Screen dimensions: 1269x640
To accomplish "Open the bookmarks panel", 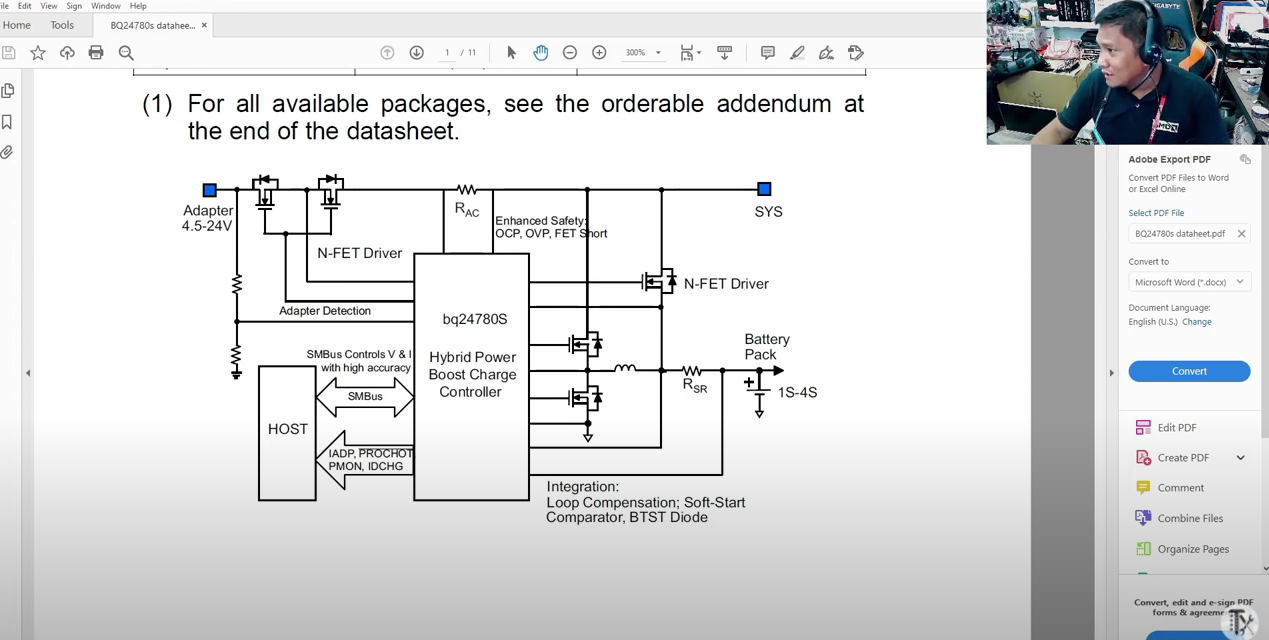I will pyautogui.click(x=7, y=122).
